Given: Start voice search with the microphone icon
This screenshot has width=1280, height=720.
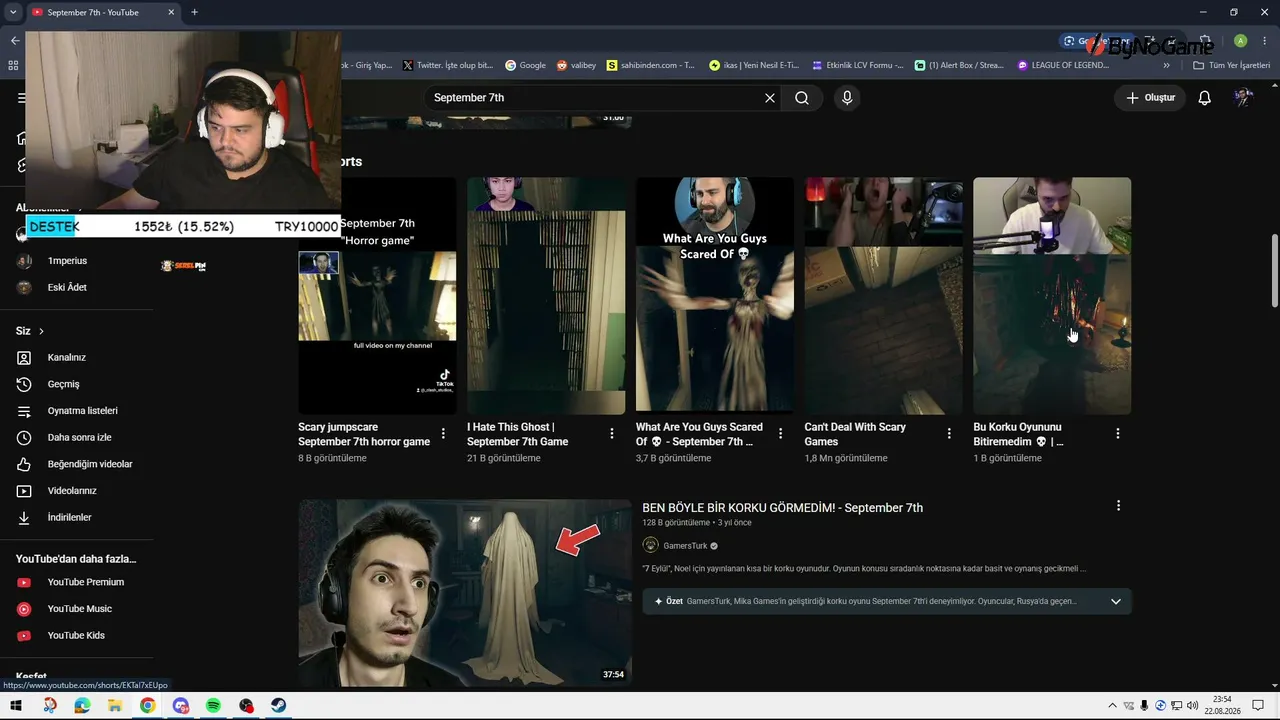Looking at the screenshot, I should point(847,98).
